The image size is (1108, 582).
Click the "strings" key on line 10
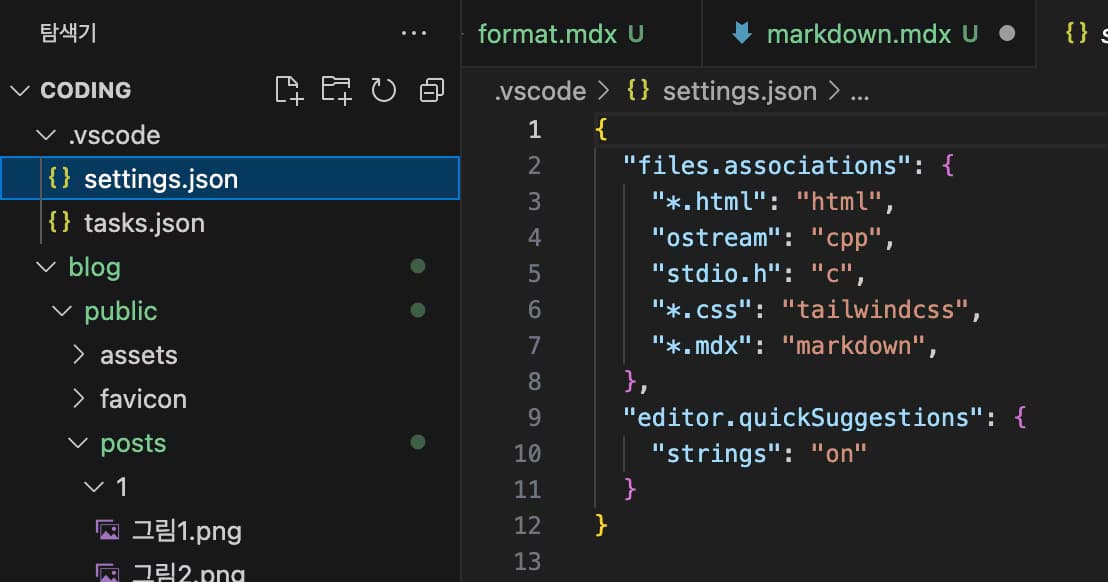(x=717, y=453)
